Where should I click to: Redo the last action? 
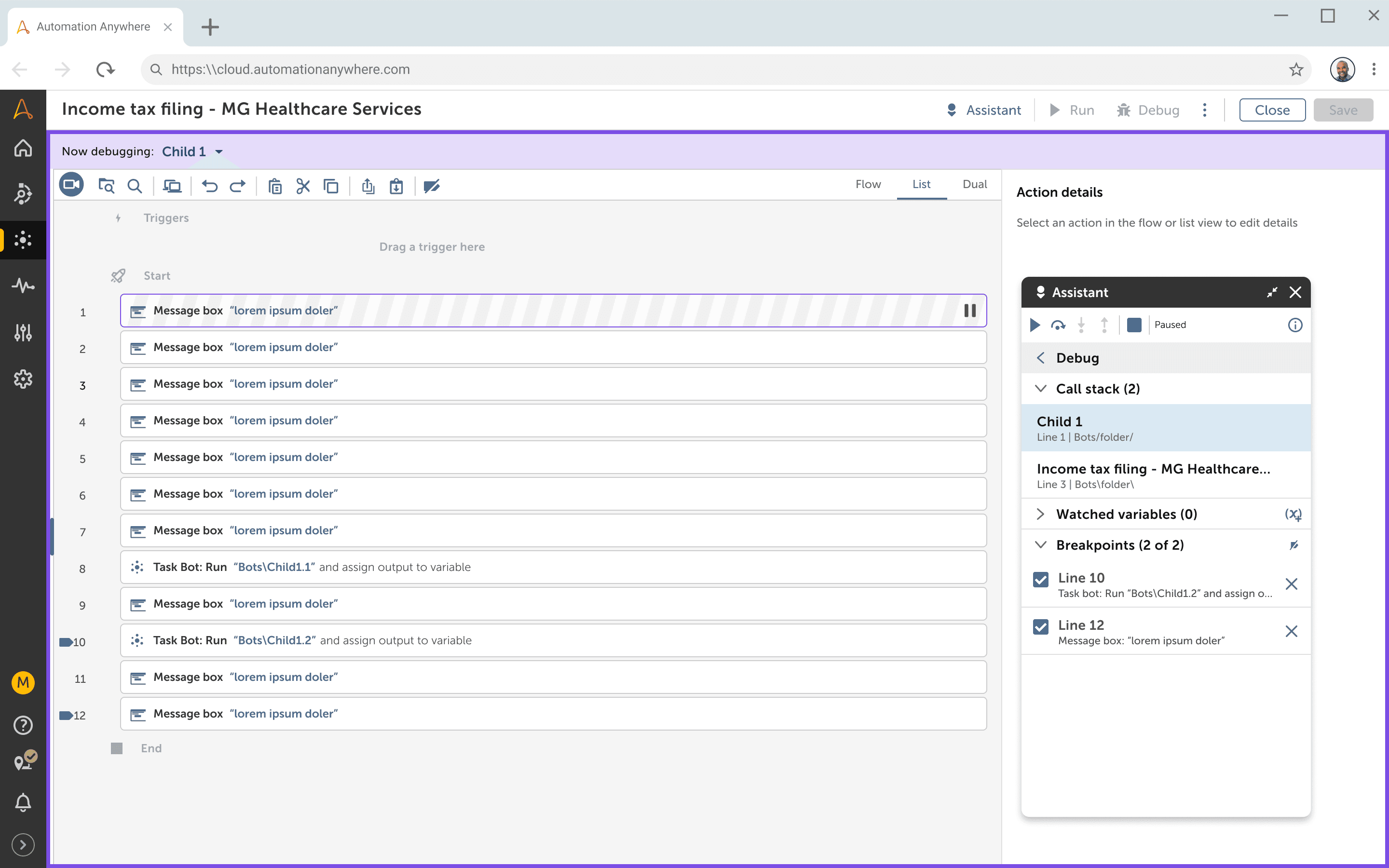[x=238, y=186]
